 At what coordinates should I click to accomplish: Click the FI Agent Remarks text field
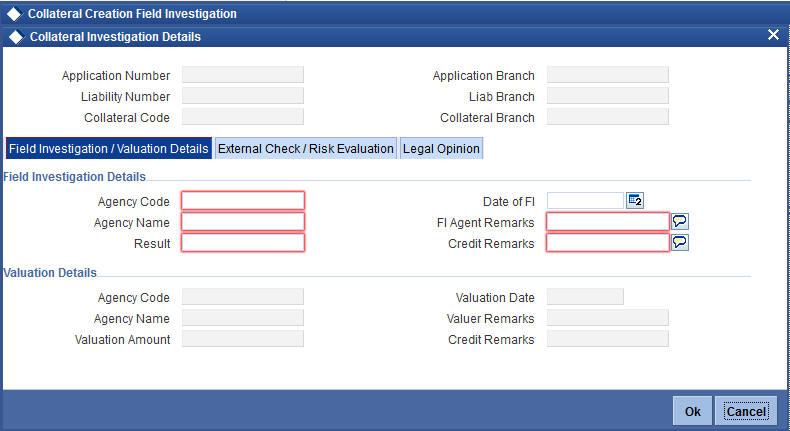608,222
